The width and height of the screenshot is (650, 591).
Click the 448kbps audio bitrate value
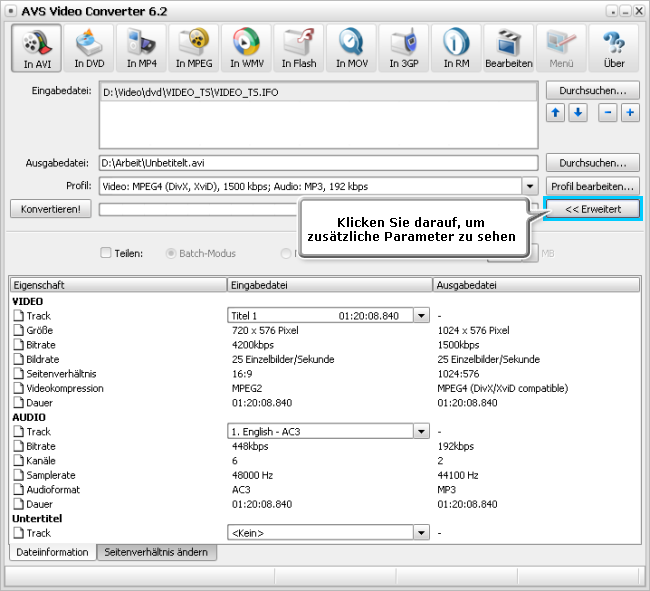coord(250,446)
